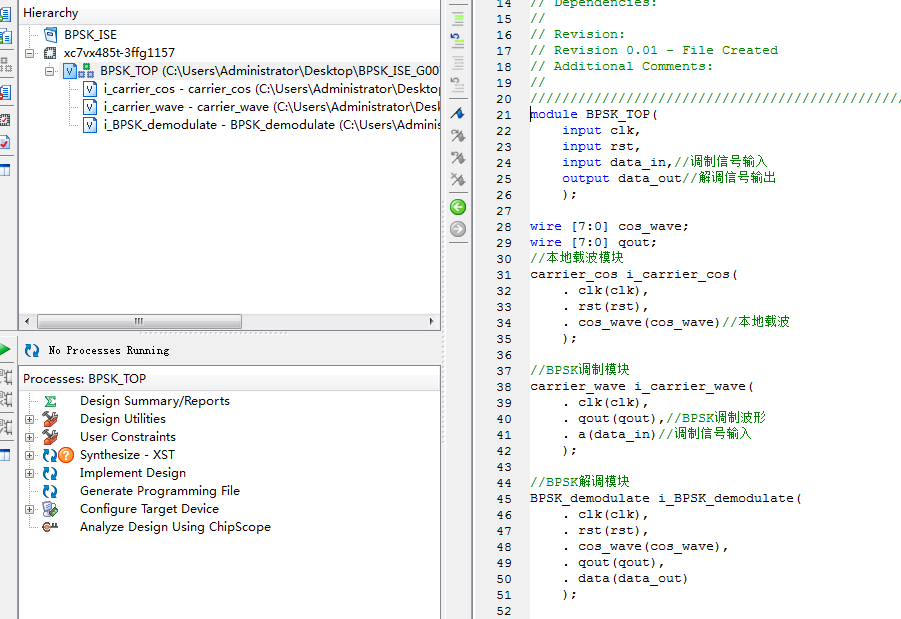The height and width of the screenshot is (619, 901).
Task: Expand the Configure Target Device node
Action: point(29,509)
